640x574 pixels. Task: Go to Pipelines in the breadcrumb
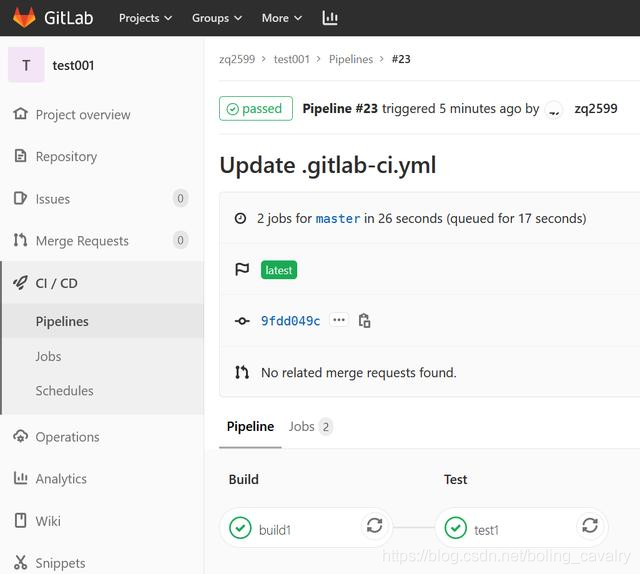coord(351,59)
